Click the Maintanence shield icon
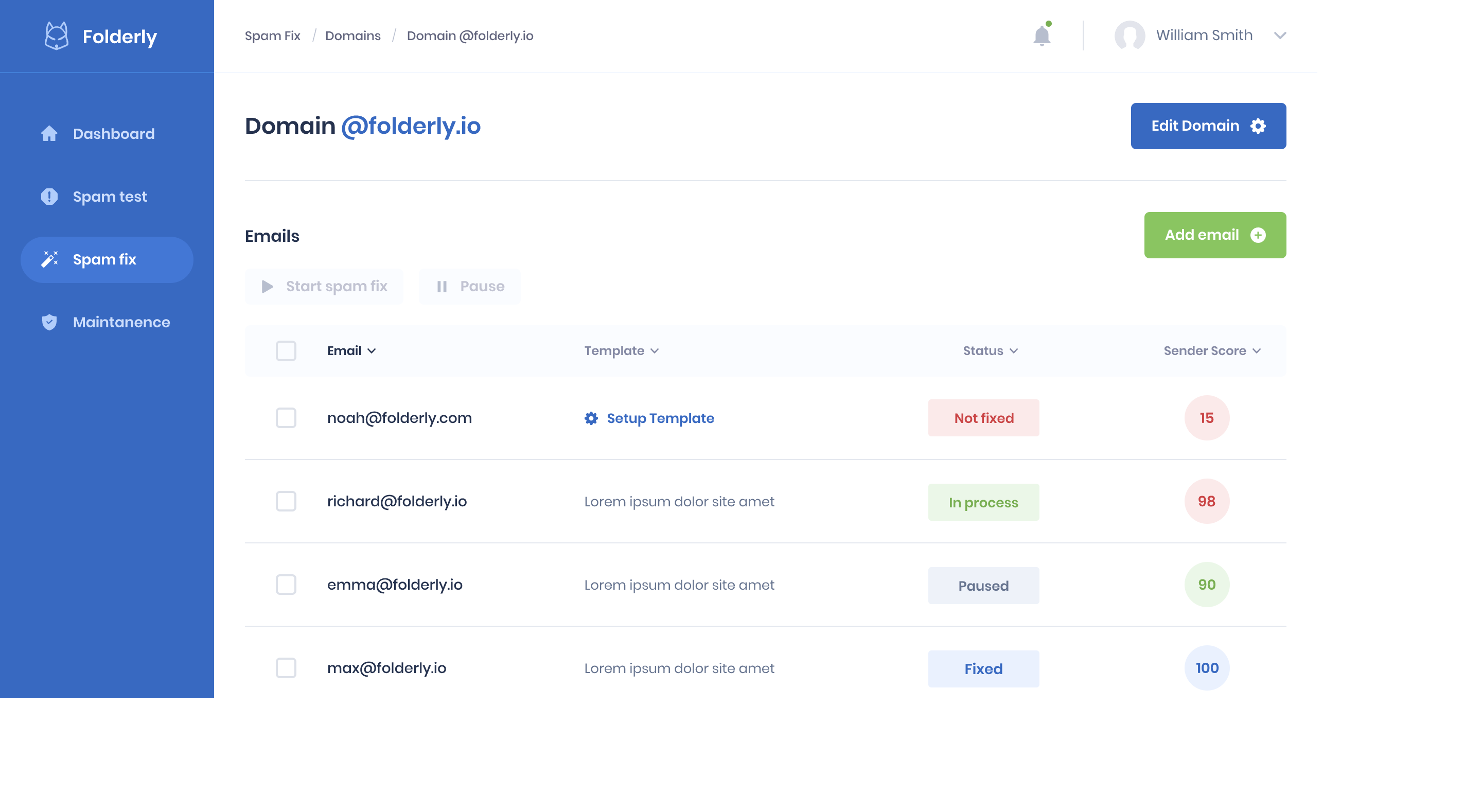This screenshot has width=1482, height=812. tap(49, 322)
